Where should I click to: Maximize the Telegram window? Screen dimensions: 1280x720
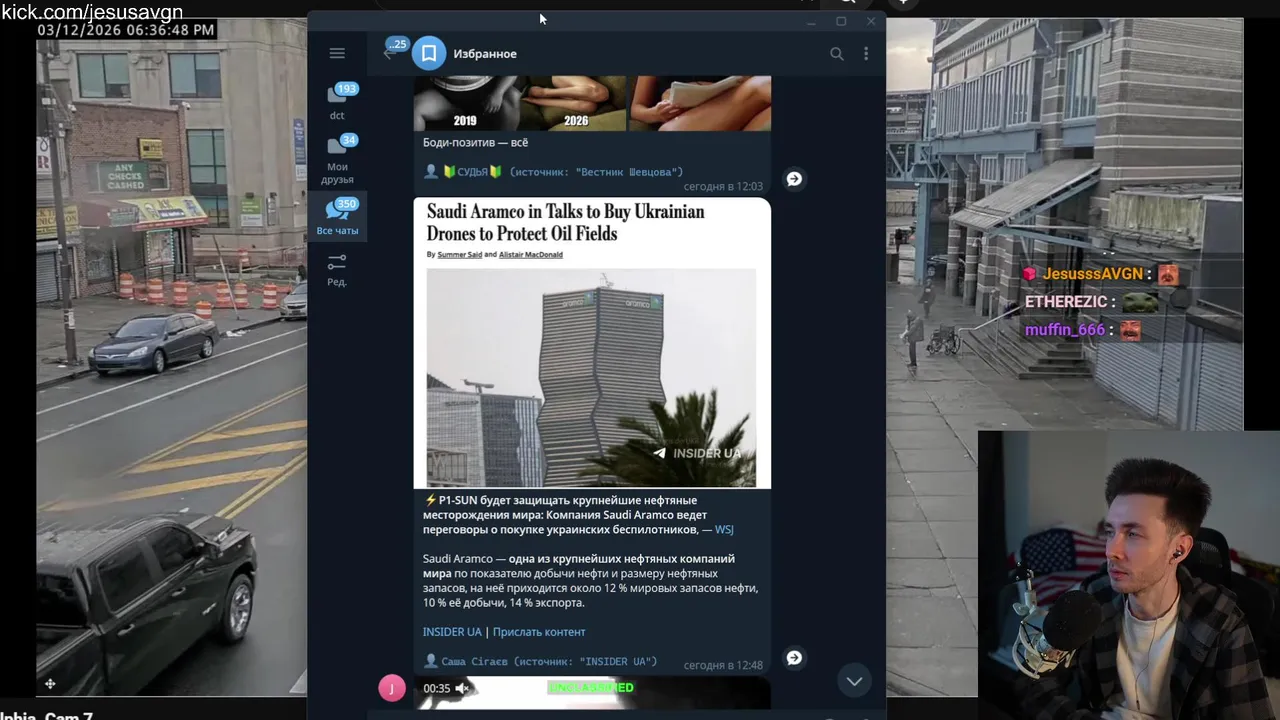841,21
